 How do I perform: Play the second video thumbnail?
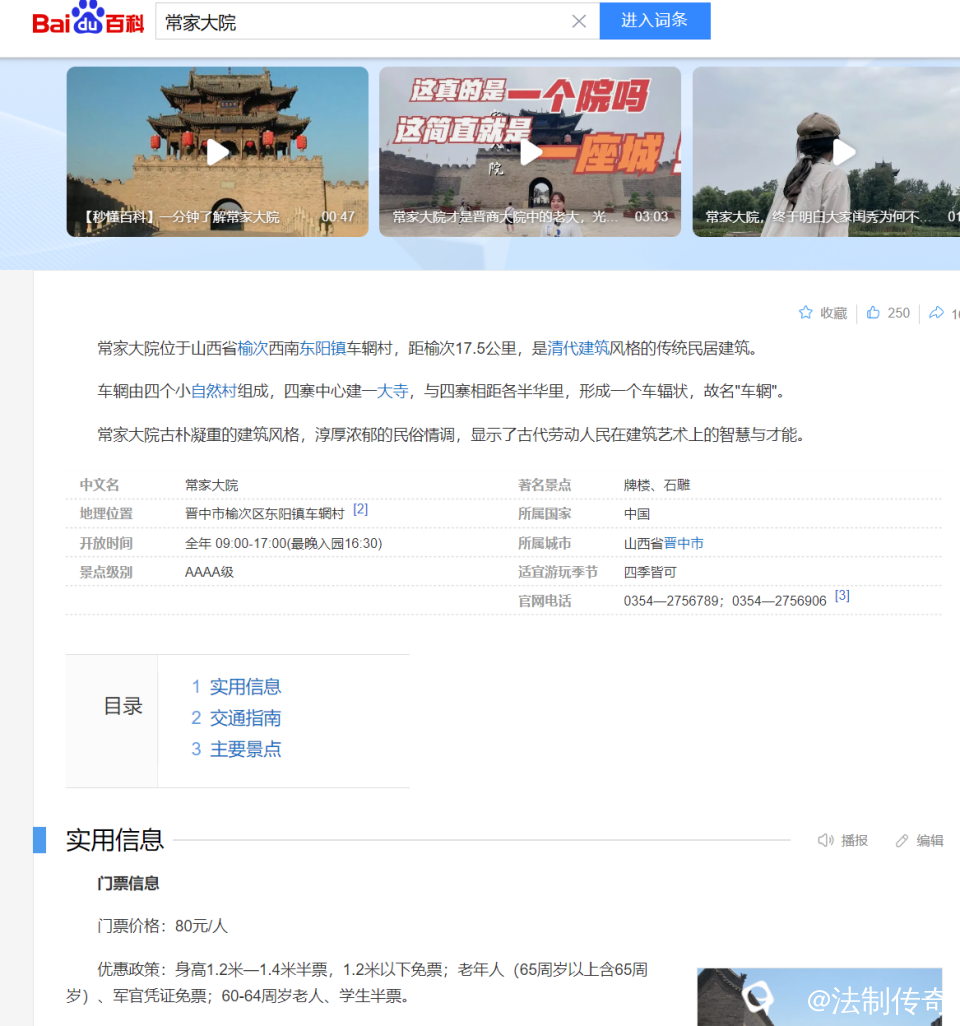pyautogui.click(x=530, y=152)
